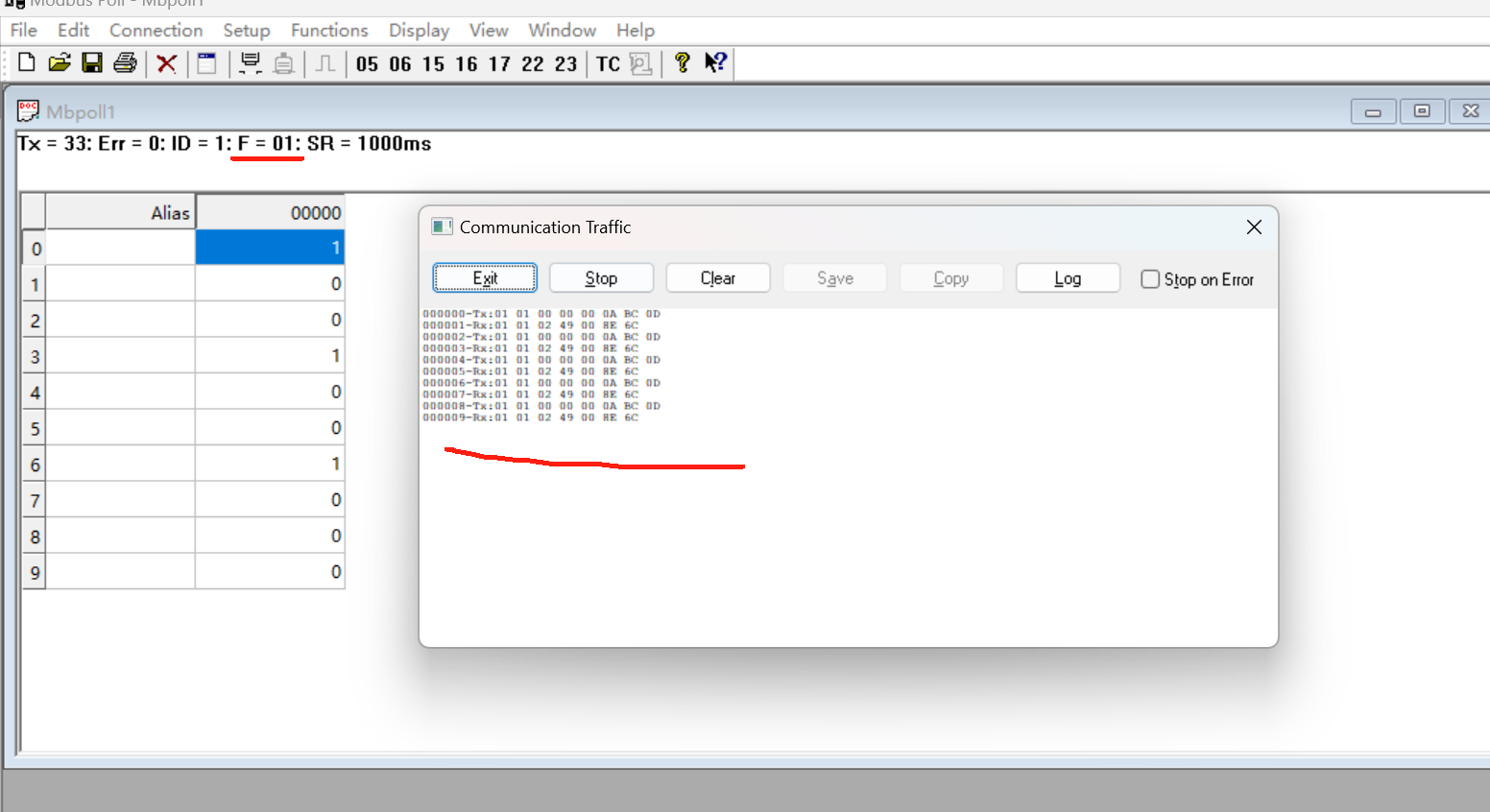The height and width of the screenshot is (812, 1490).
Task: Open the Setup menu
Action: coord(247,31)
